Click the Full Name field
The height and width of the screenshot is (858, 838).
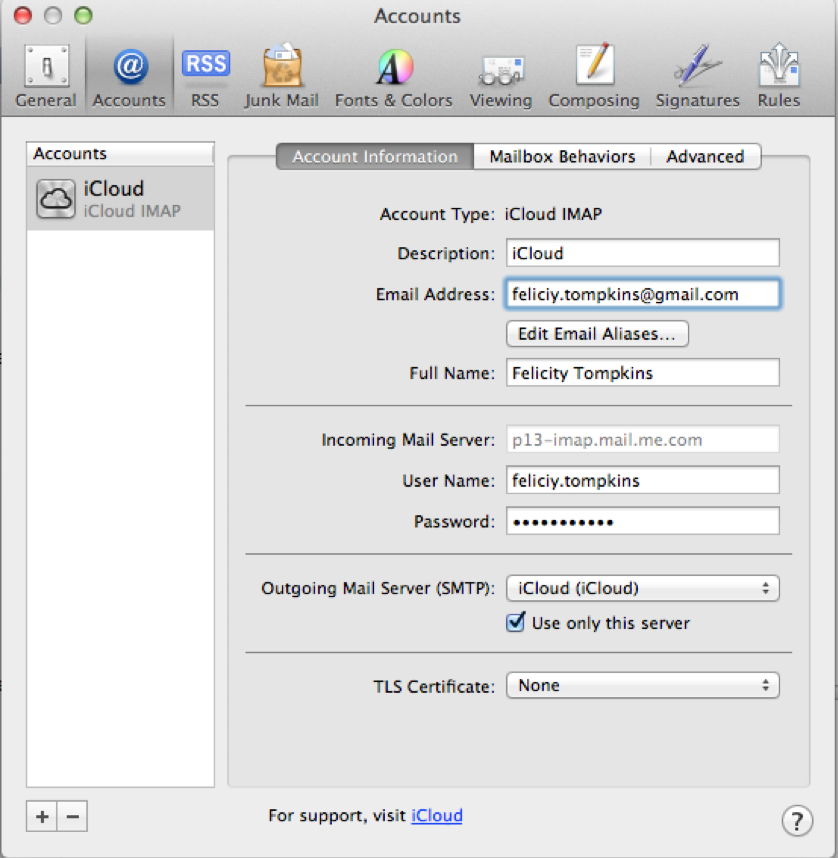643,373
